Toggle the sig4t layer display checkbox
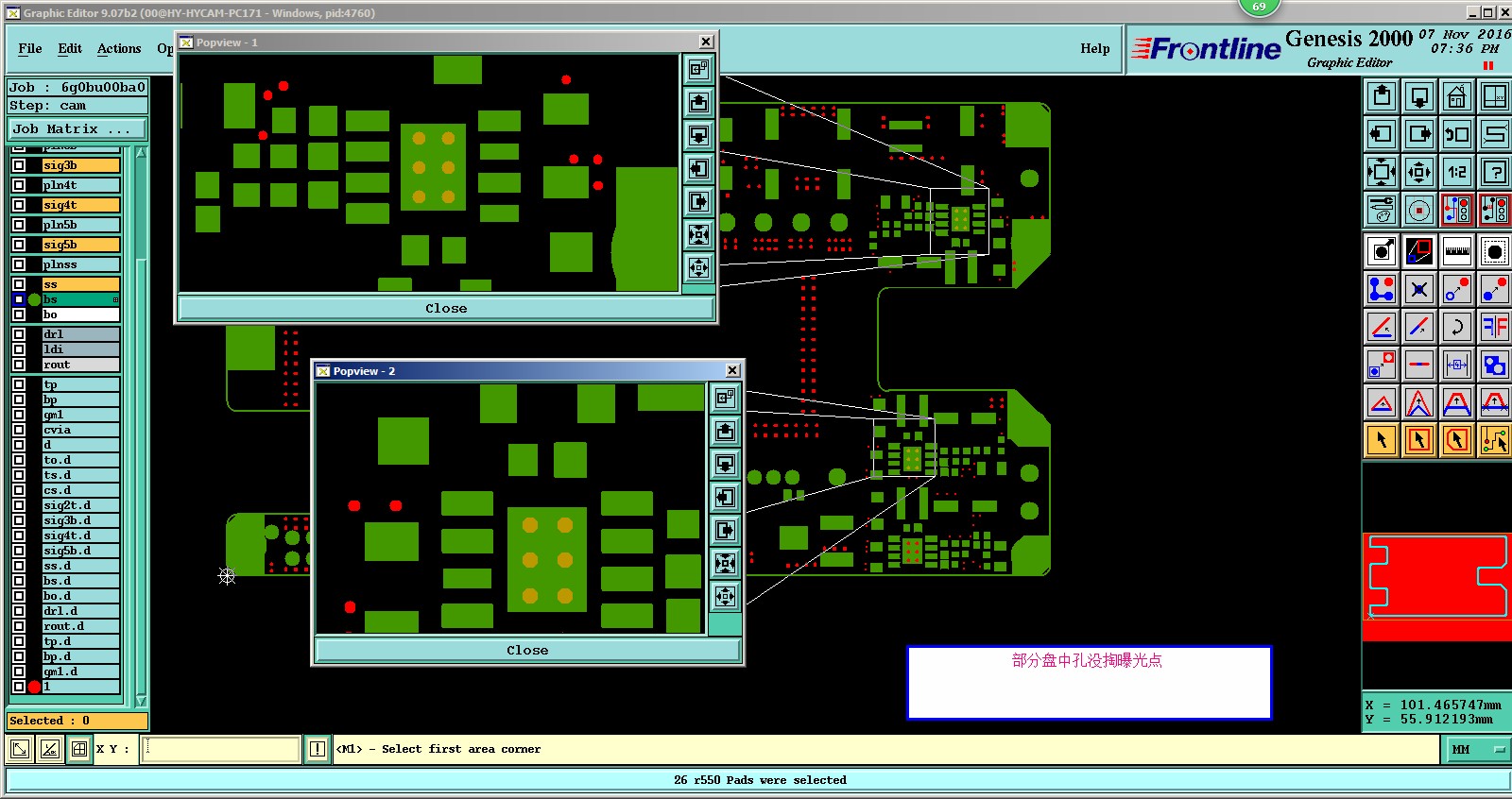This screenshot has width=1512, height=799. point(19,205)
